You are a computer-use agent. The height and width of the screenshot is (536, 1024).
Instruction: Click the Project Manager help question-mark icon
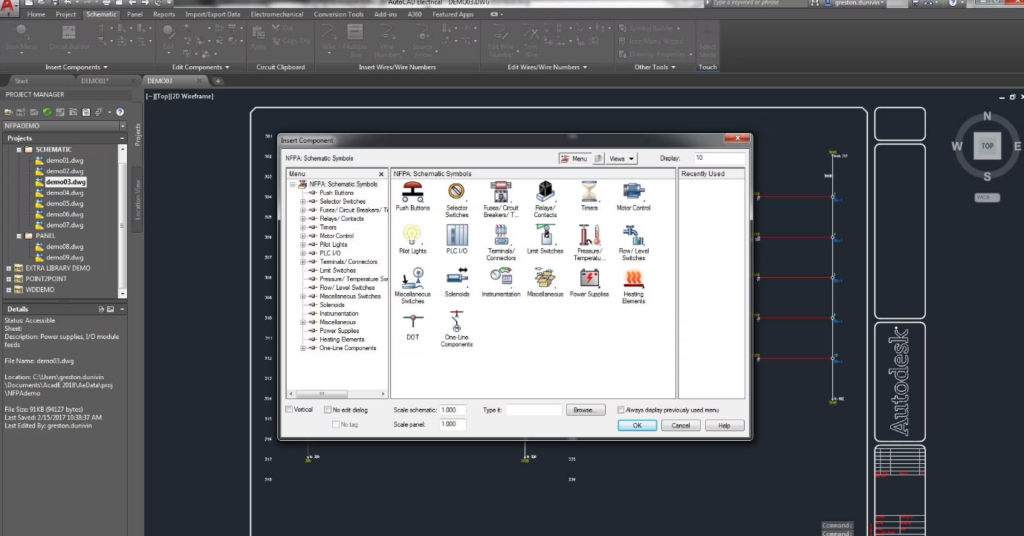[x=120, y=112]
